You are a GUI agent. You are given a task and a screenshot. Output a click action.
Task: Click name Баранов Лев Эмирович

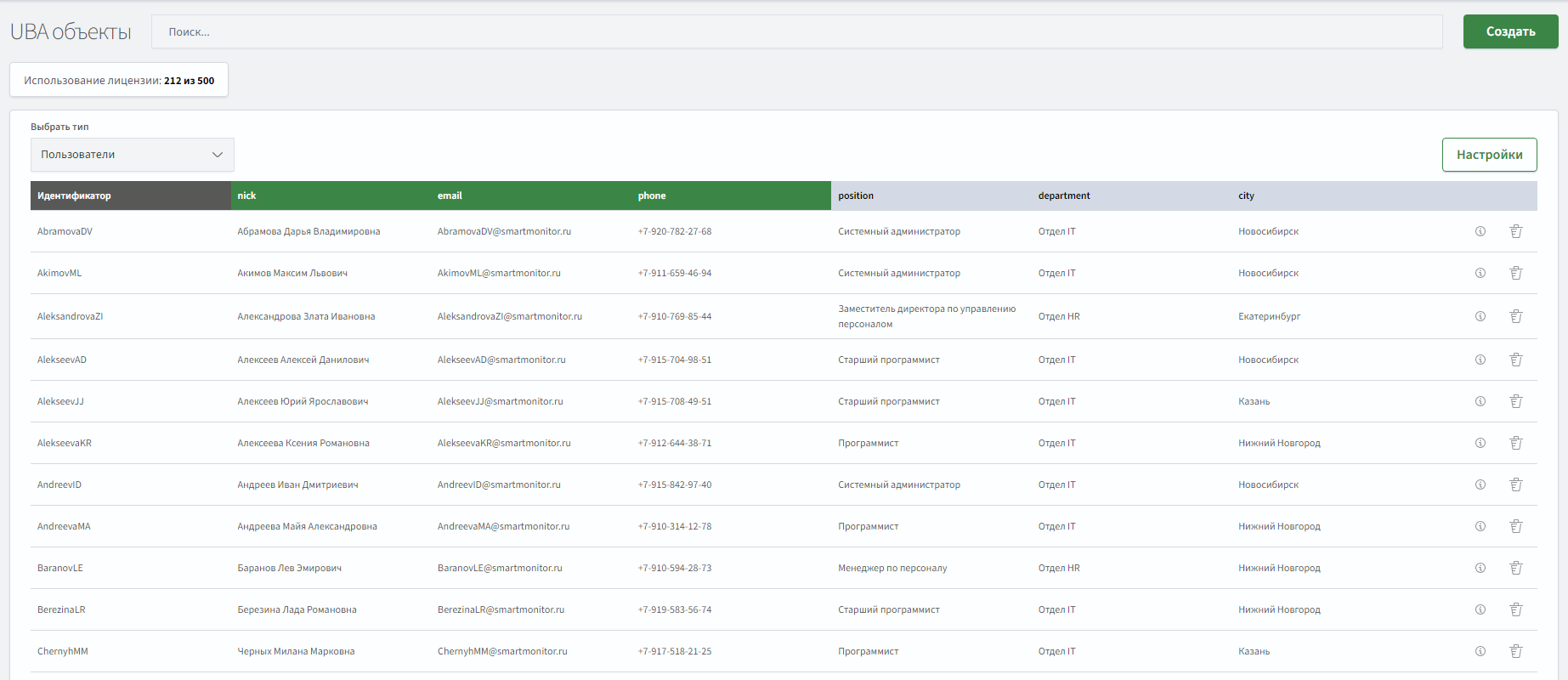click(289, 568)
